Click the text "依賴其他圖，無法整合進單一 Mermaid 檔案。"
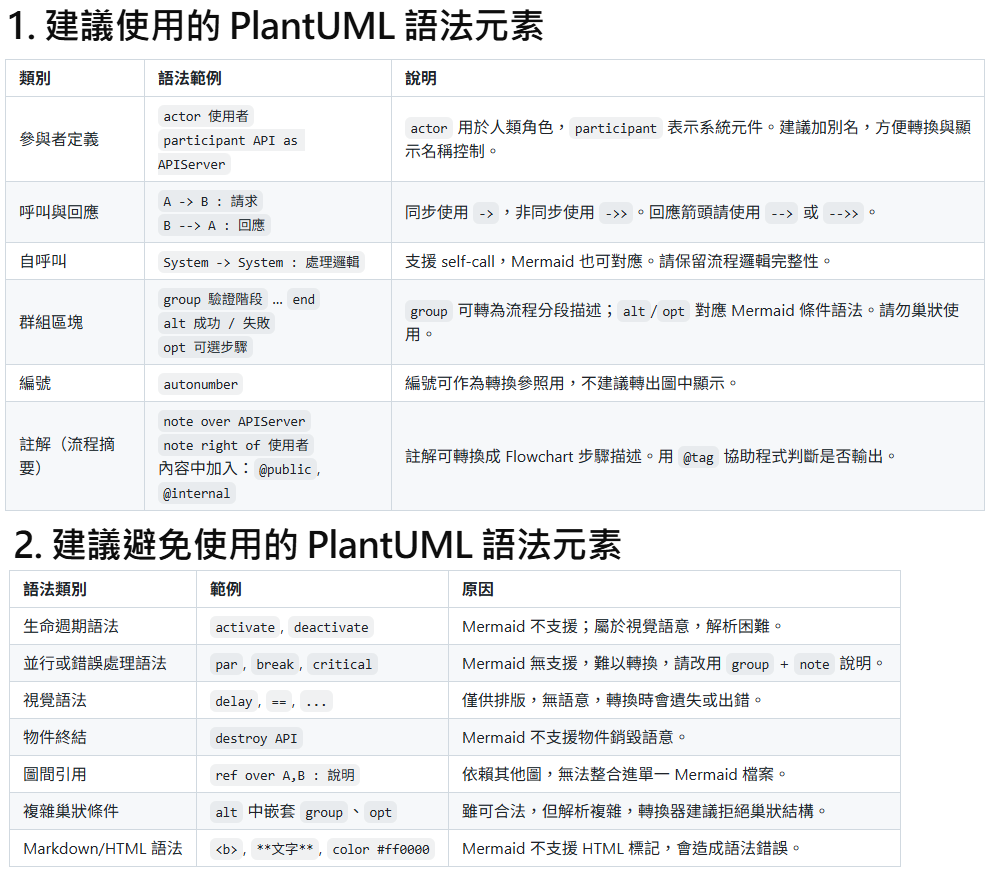 [624, 774]
